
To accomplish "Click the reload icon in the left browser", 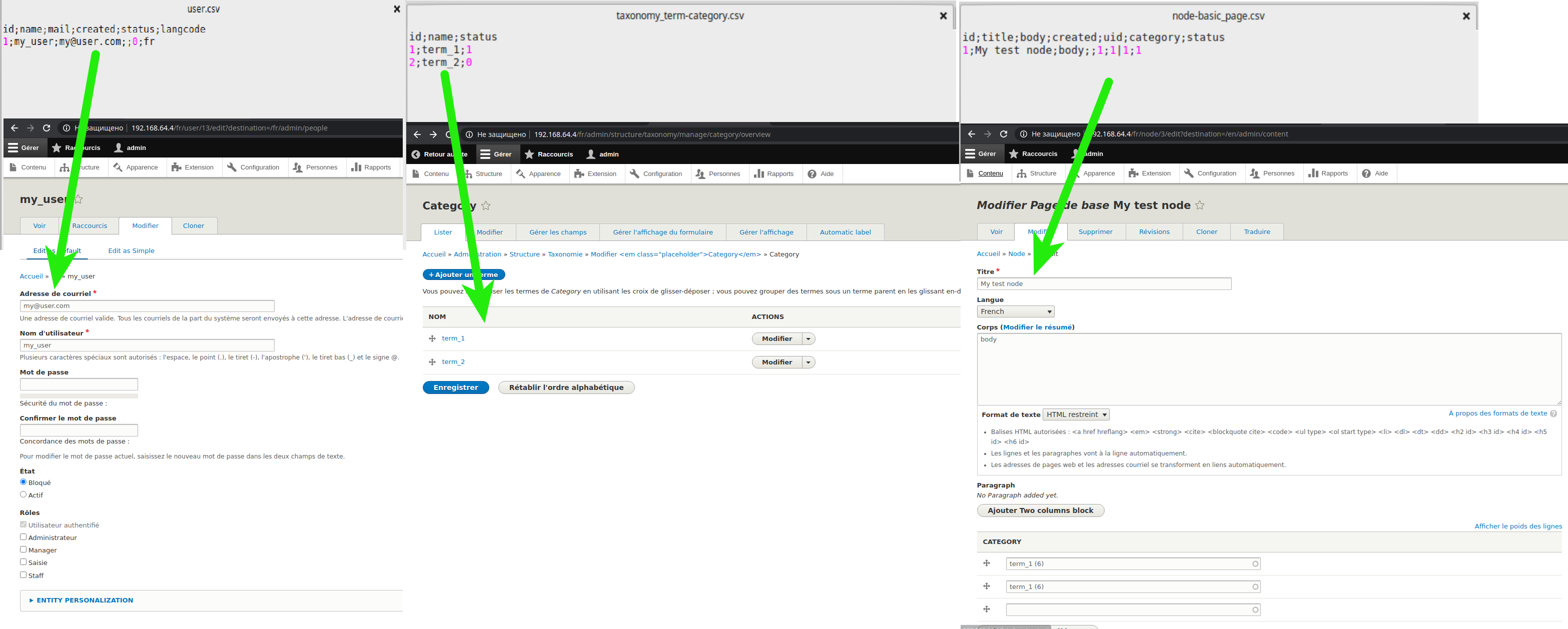I will 46,127.
